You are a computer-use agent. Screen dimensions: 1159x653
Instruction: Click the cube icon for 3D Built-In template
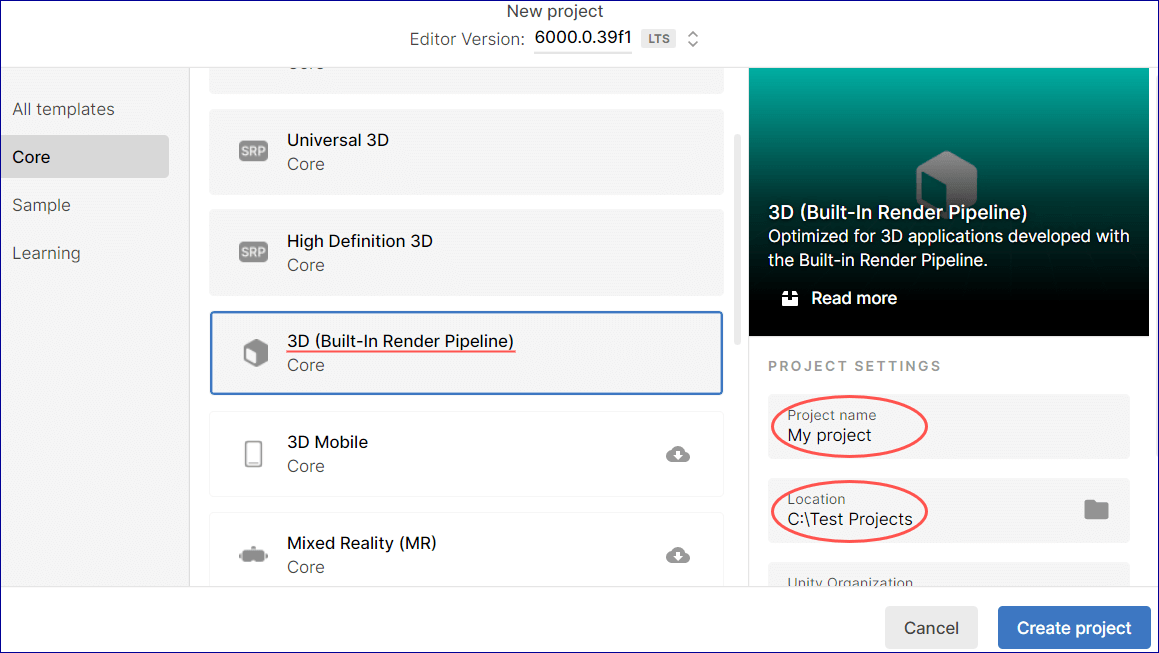click(256, 353)
